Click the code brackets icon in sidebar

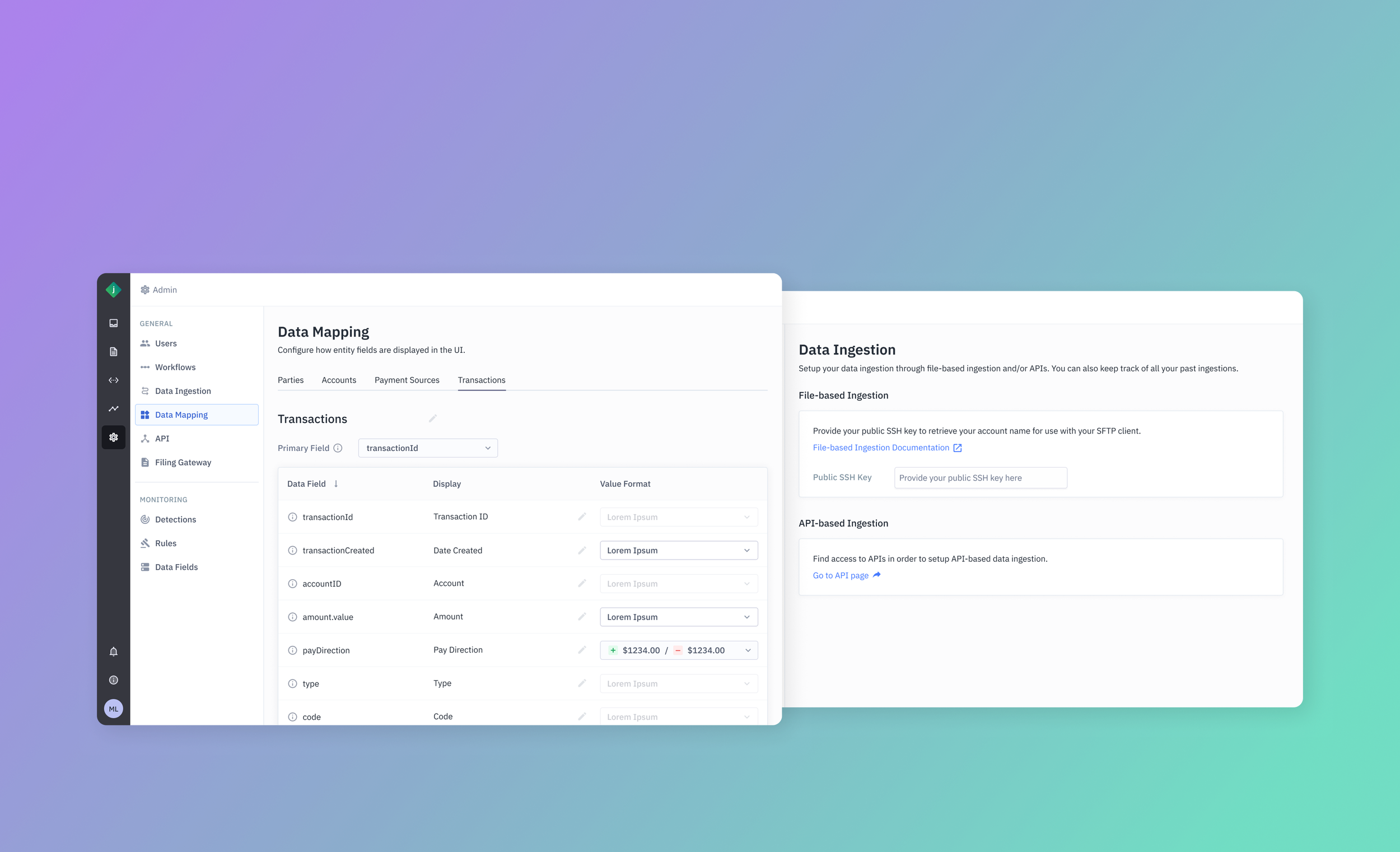(114, 380)
